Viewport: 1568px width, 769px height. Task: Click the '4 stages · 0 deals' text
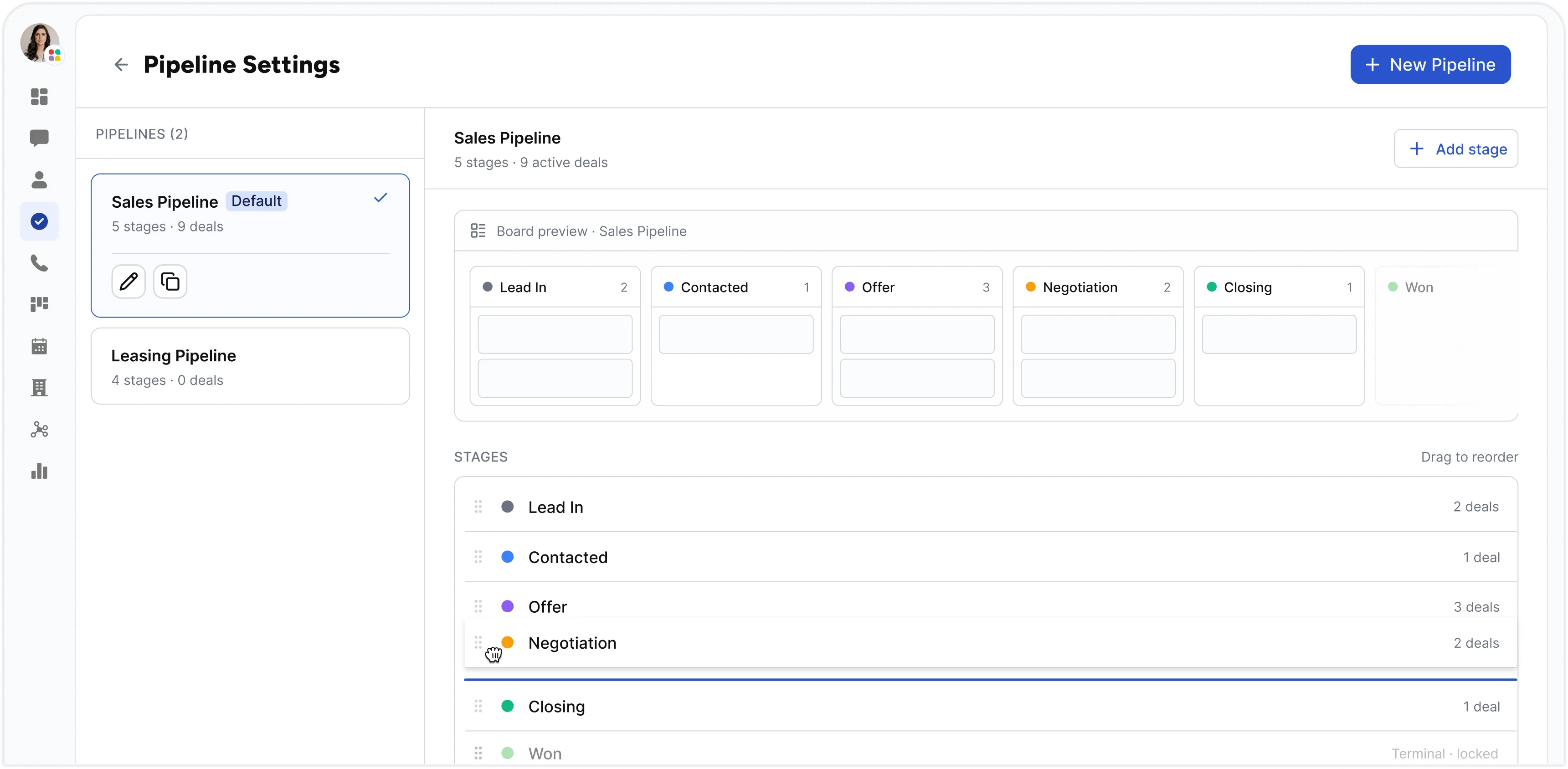click(x=167, y=380)
